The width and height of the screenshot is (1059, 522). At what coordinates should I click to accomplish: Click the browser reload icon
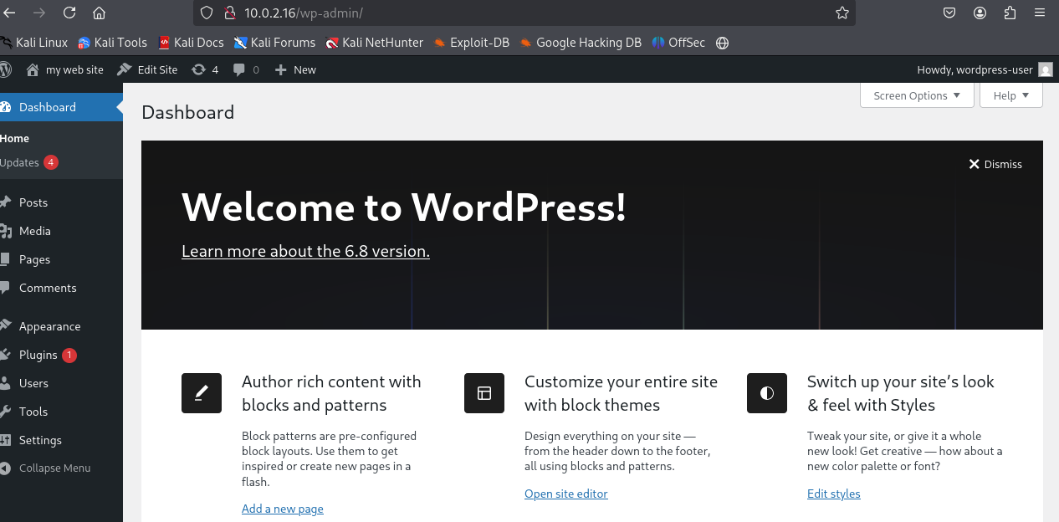tap(69, 13)
